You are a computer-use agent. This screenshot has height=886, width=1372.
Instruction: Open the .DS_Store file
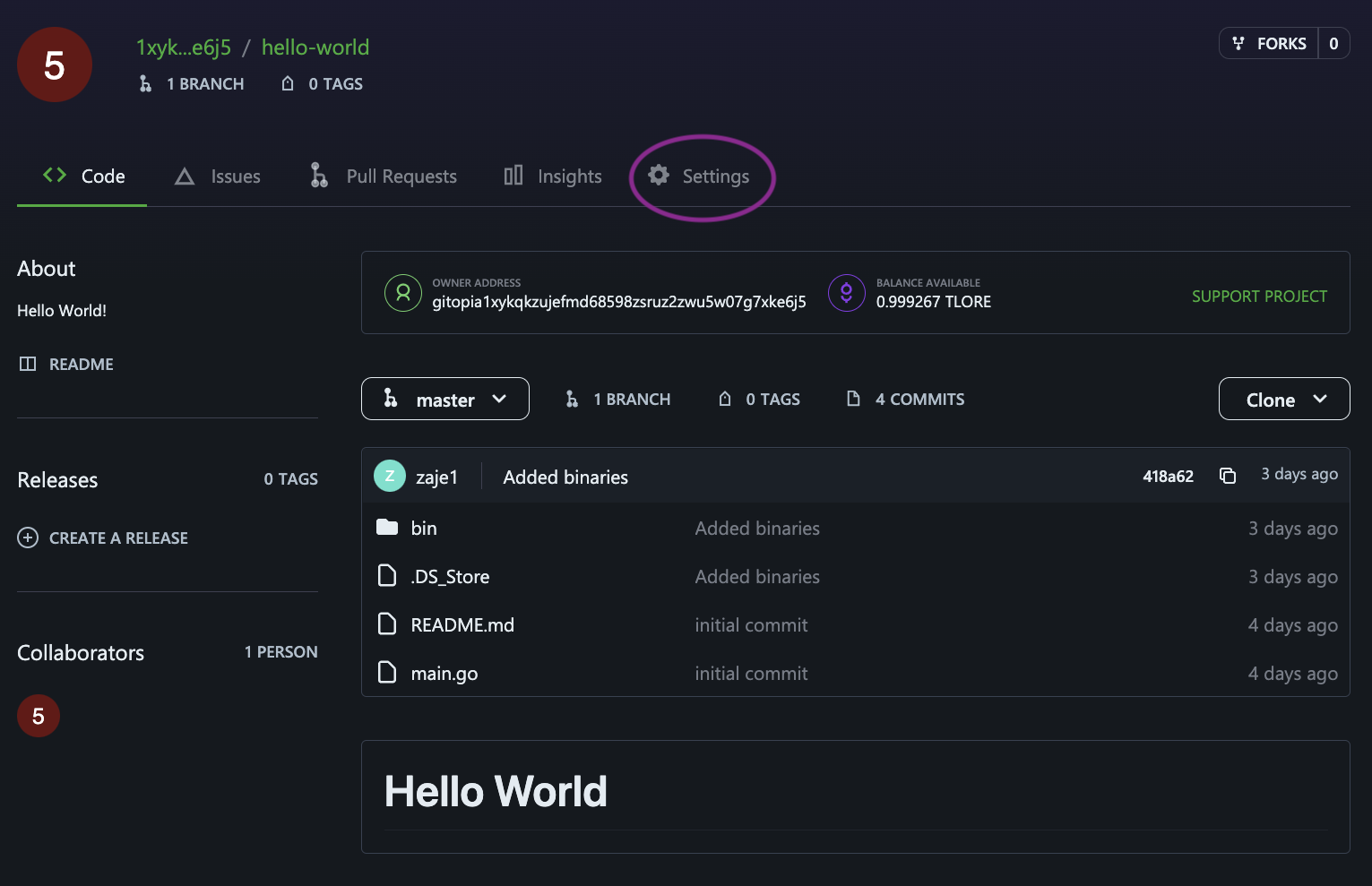tap(450, 576)
